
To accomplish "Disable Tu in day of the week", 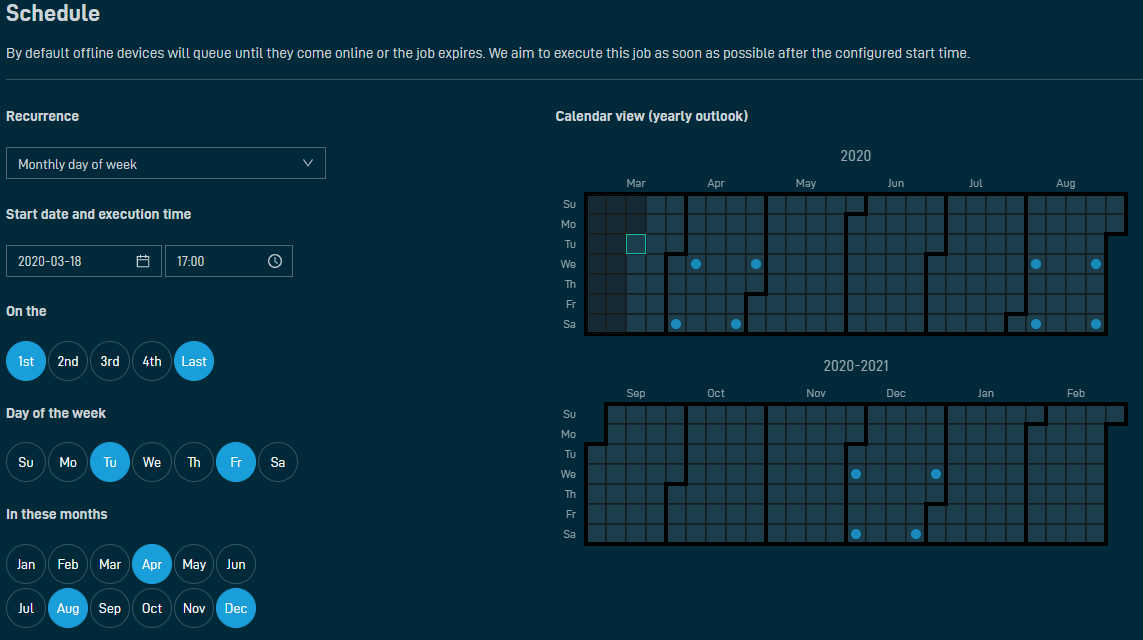I will click(110, 462).
